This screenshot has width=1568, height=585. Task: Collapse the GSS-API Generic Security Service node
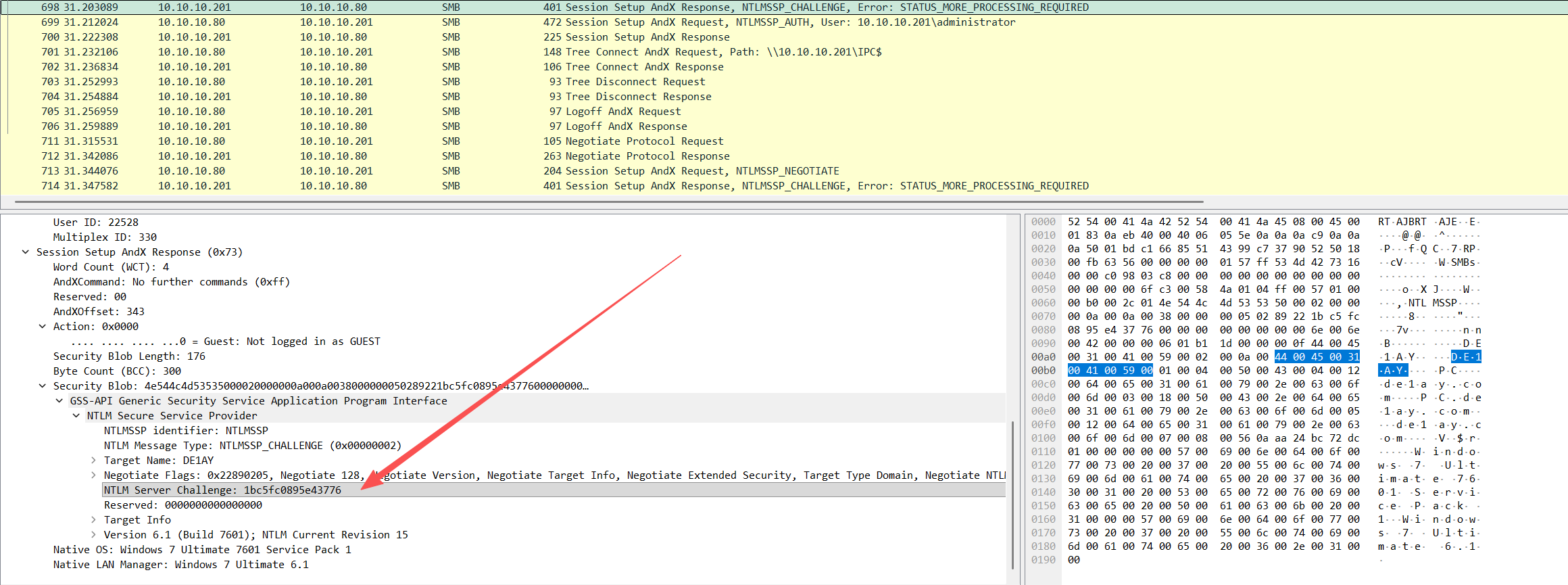coord(59,401)
